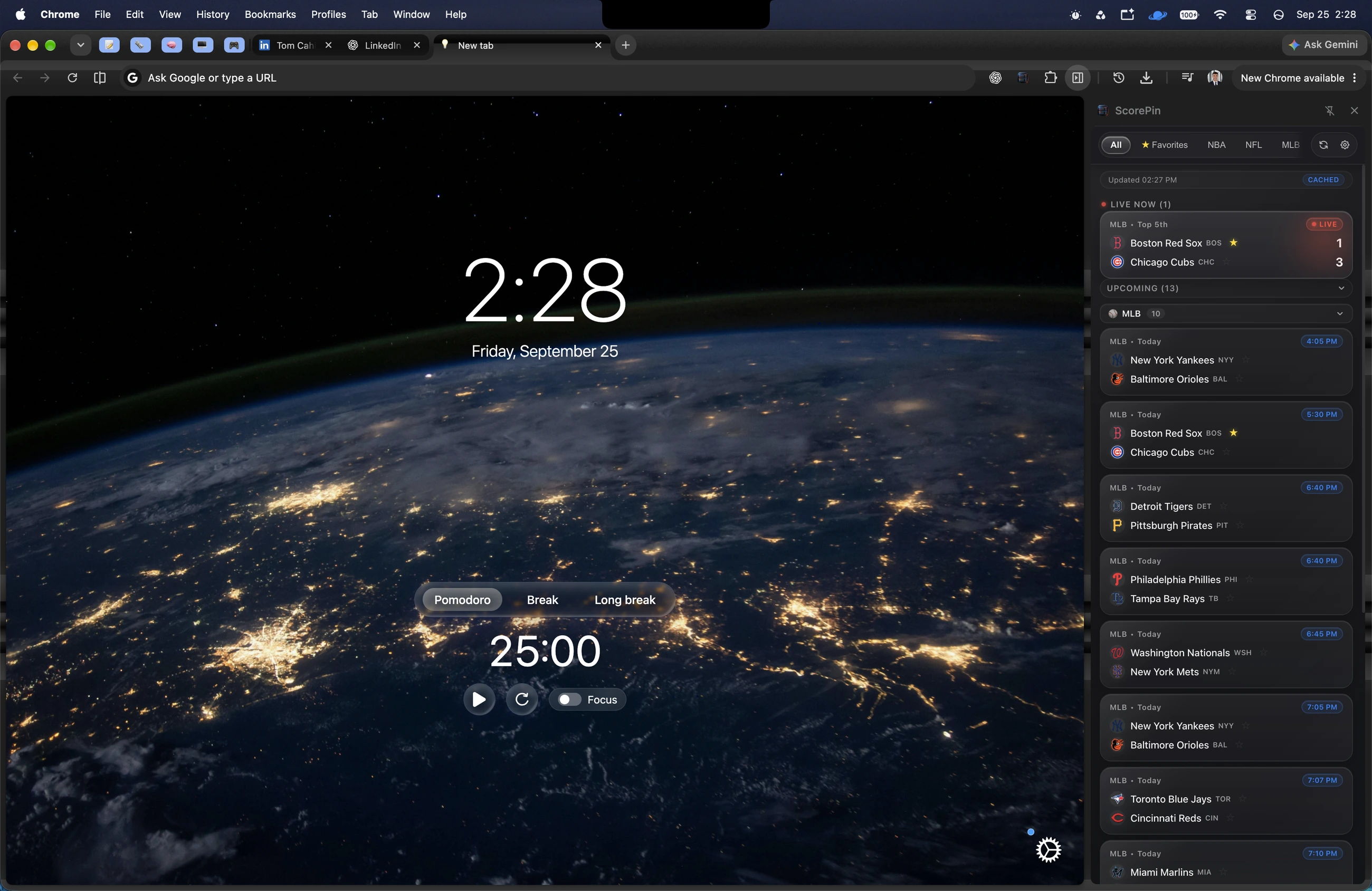Open a new tab with plus button
1372x891 pixels.
tap(625, 45)
